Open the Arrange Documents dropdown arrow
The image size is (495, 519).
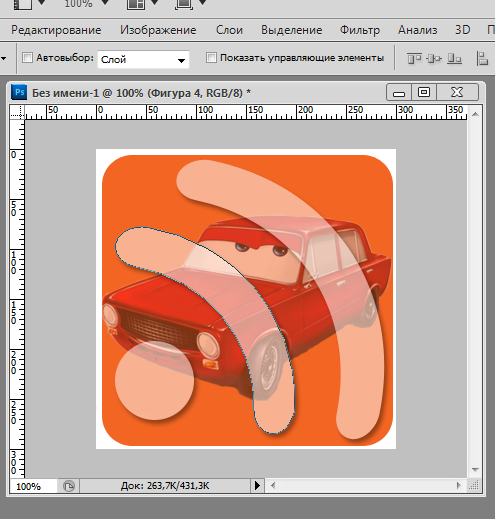pos(155,3)
